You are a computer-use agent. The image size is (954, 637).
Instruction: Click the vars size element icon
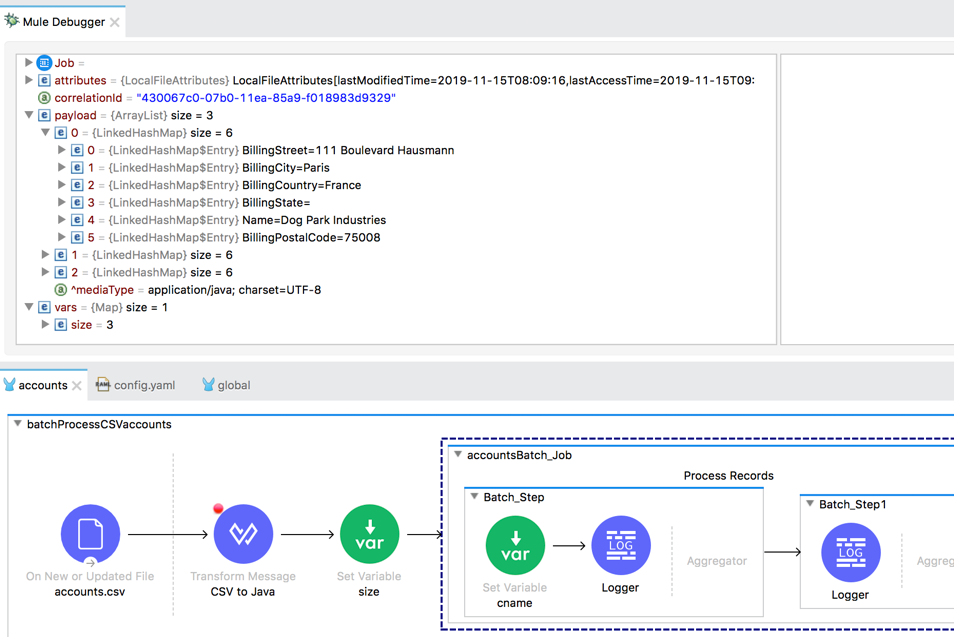[60, 324]
